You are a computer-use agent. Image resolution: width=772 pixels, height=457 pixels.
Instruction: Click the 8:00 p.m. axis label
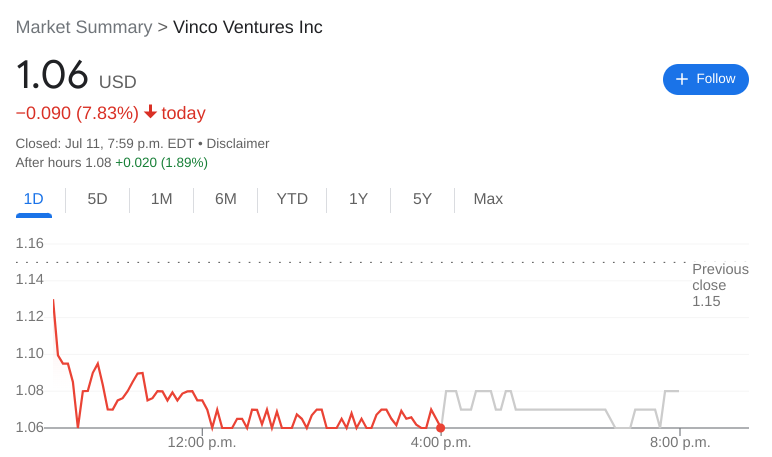[x=680, y=442]
